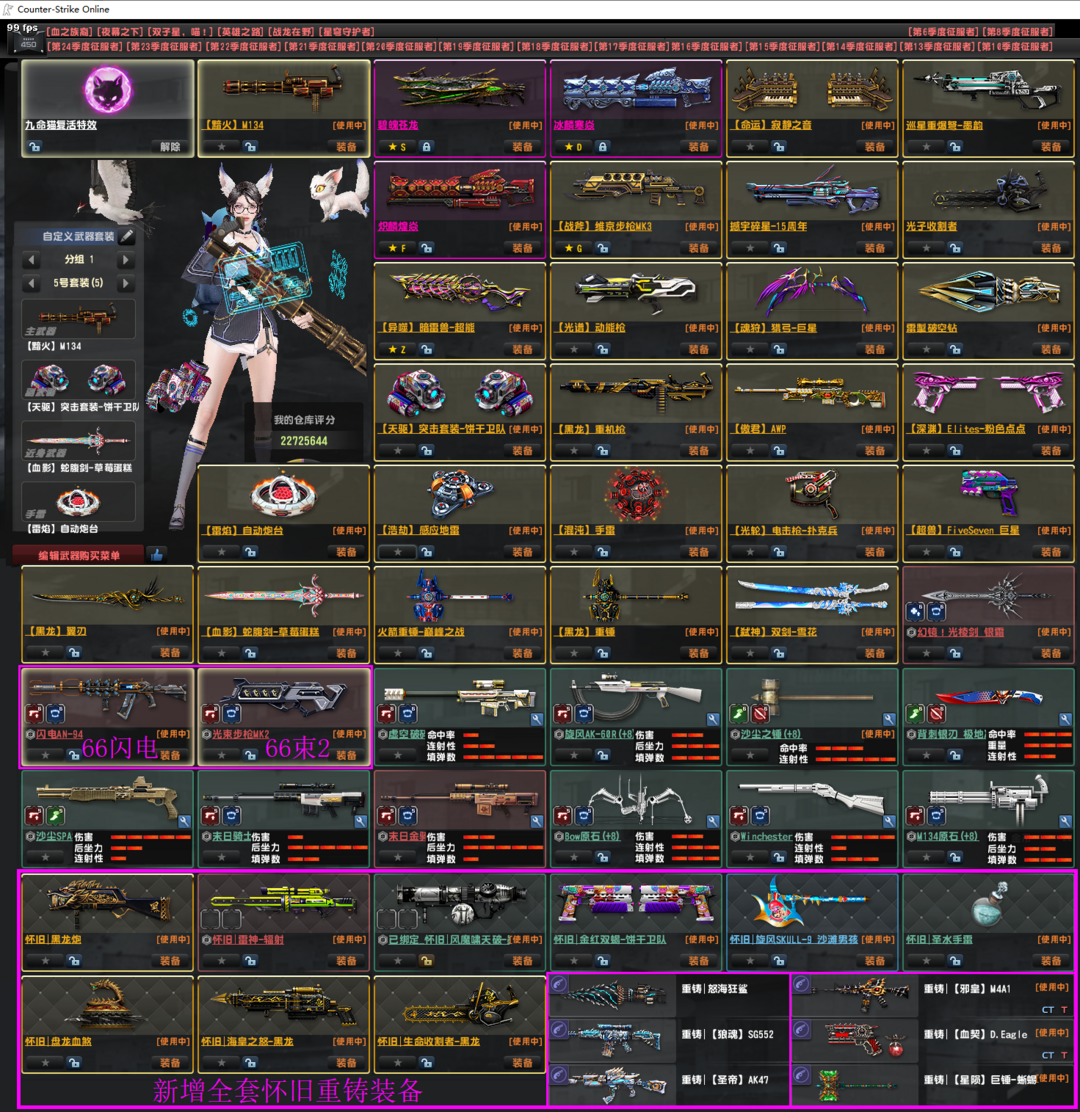The image size is (1080, 1112).
Task: Click the [第10季度征服者] title
Action: coord(1015,47)
